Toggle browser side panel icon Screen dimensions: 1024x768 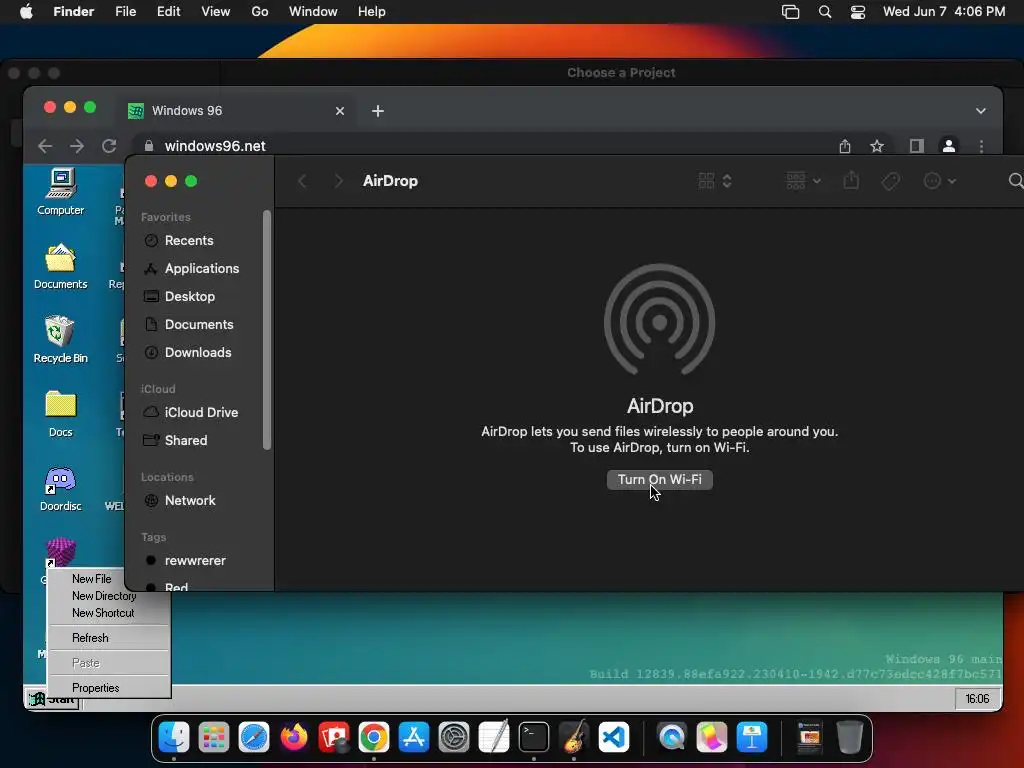[917, 146]
